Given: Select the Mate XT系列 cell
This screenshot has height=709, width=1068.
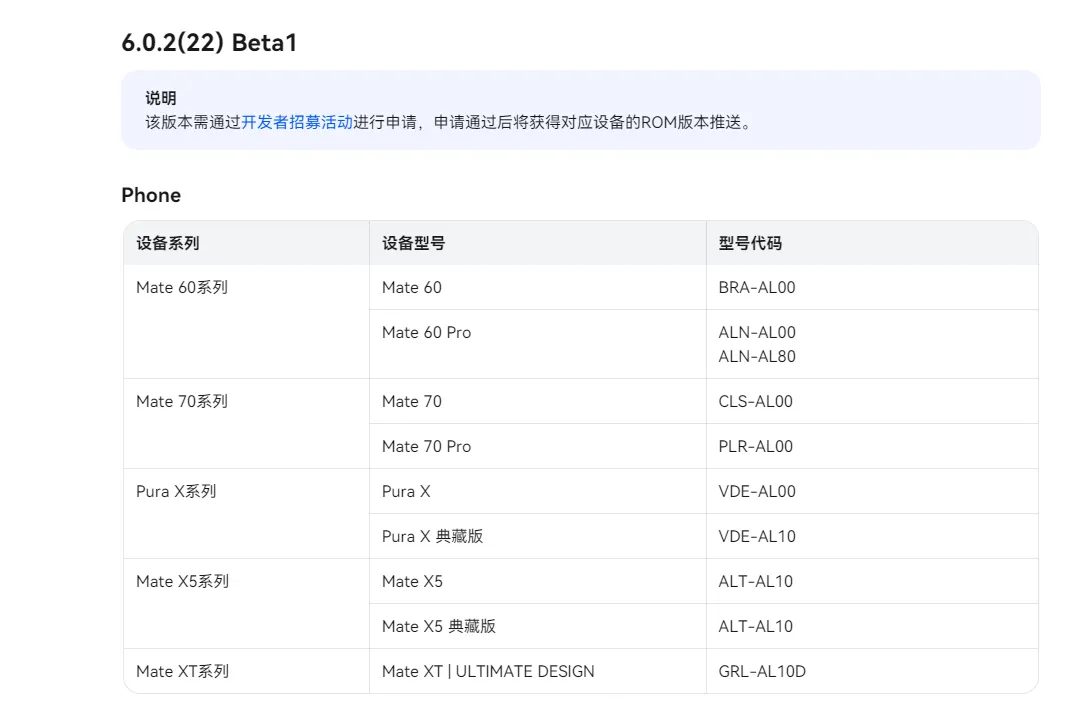Looking at the screenshot, I should click(x=247, y=671).
